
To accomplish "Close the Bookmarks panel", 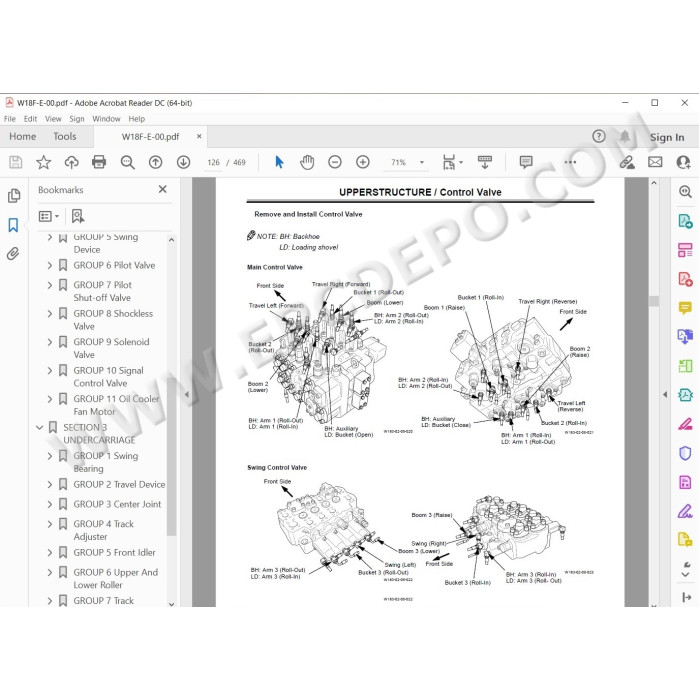I will 162,189.
